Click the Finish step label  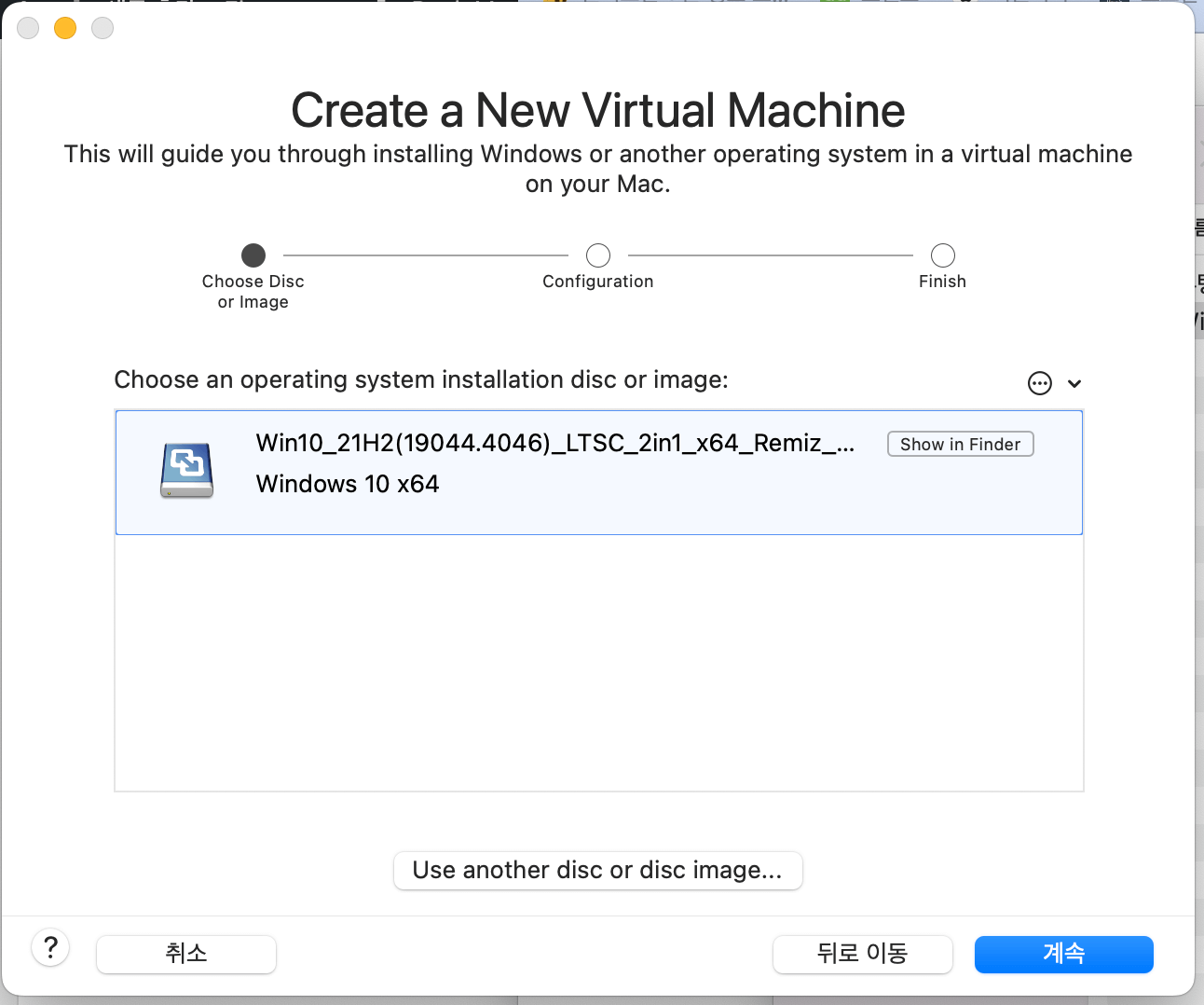[943, 282]
